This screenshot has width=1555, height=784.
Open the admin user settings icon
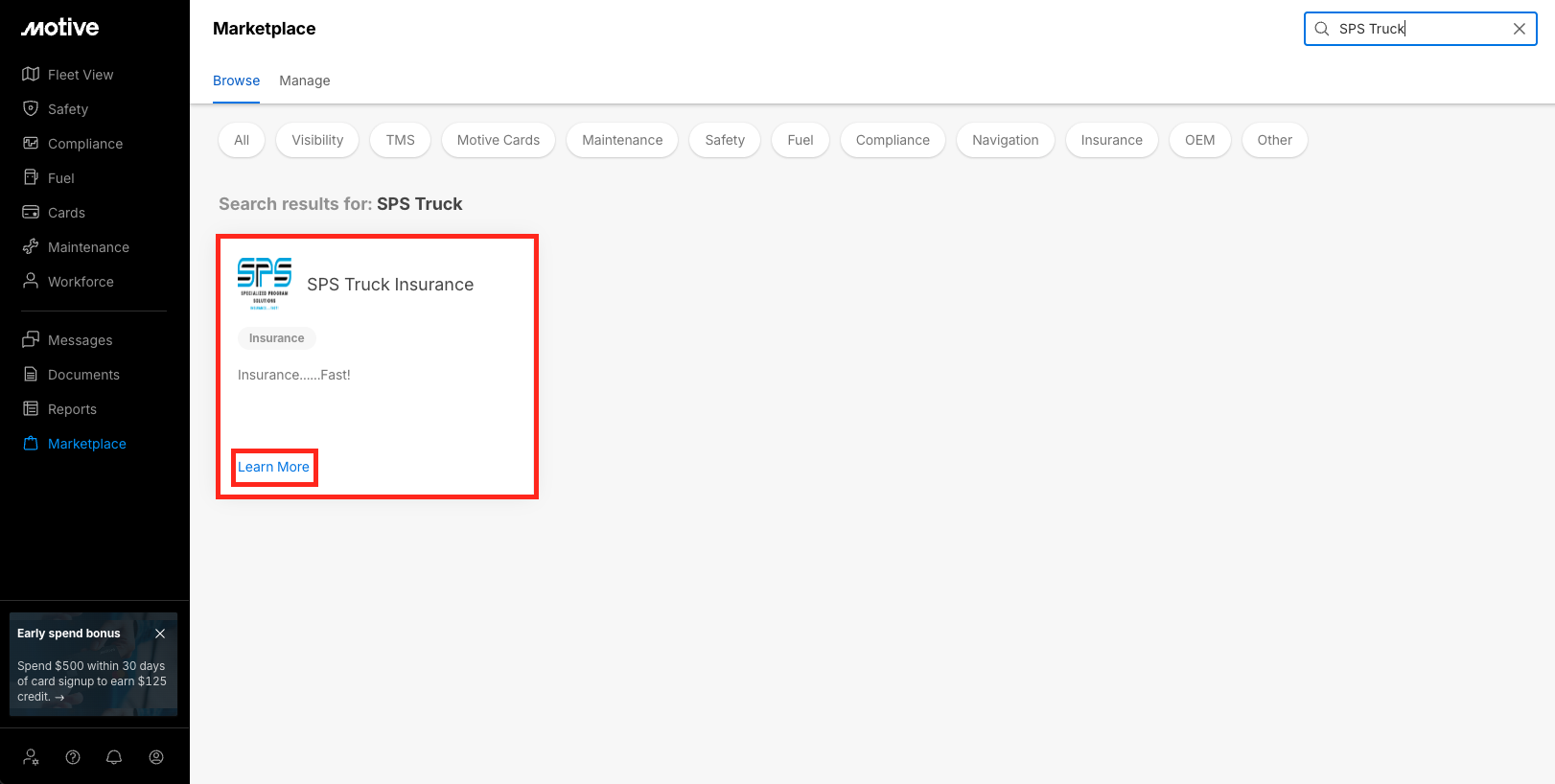pos(32,757)
